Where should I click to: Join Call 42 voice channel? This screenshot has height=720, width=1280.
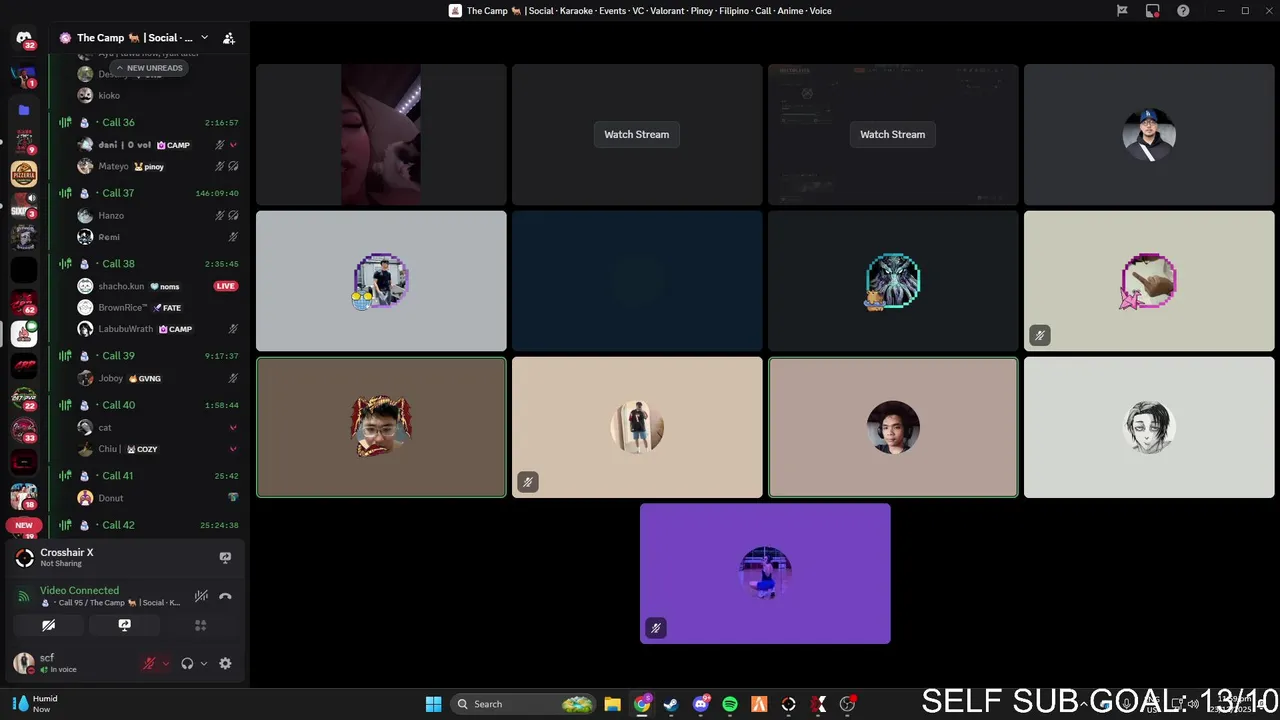point(148,525)
